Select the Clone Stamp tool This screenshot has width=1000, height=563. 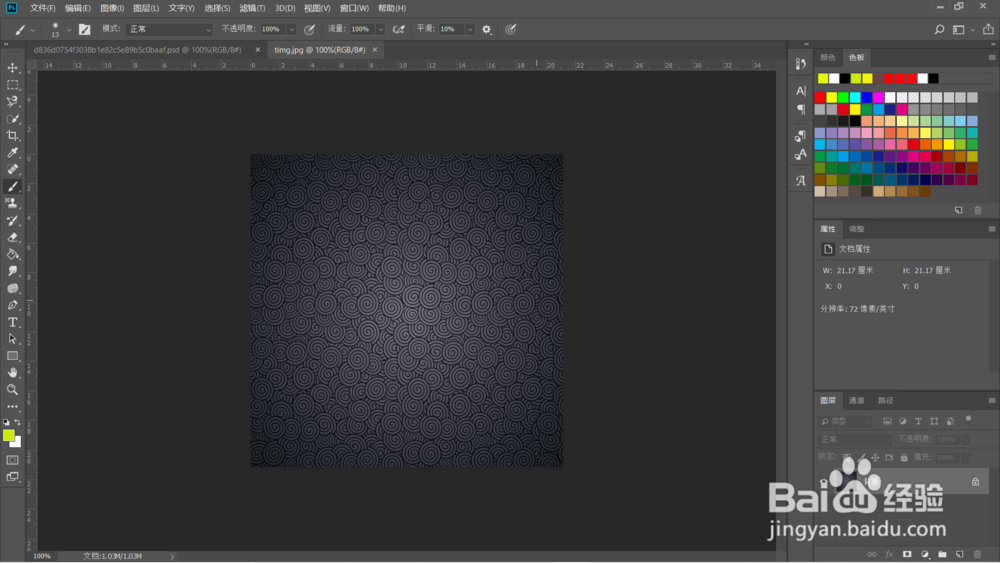coord(12,203)
